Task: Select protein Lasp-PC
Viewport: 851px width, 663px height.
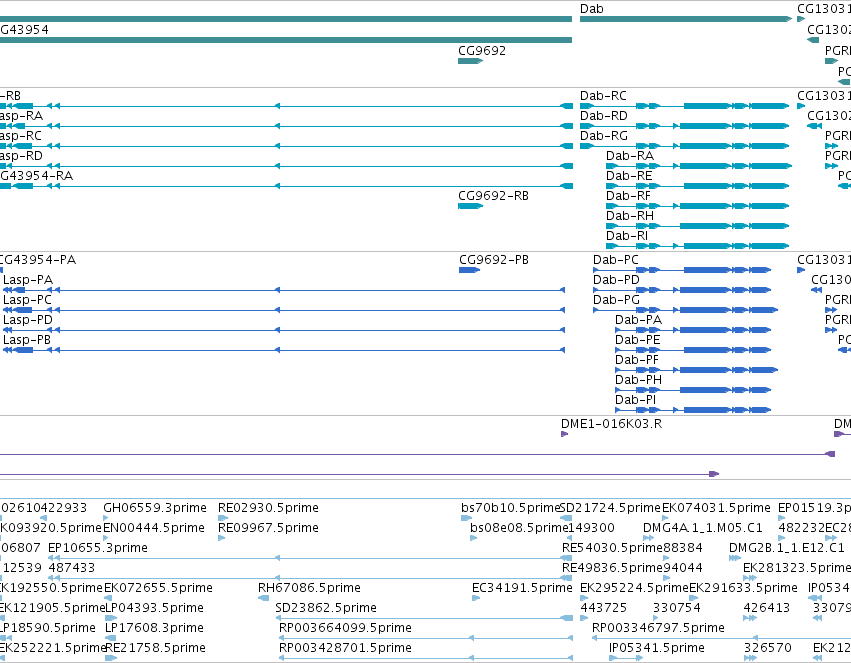Action: (x=284, y=310)
